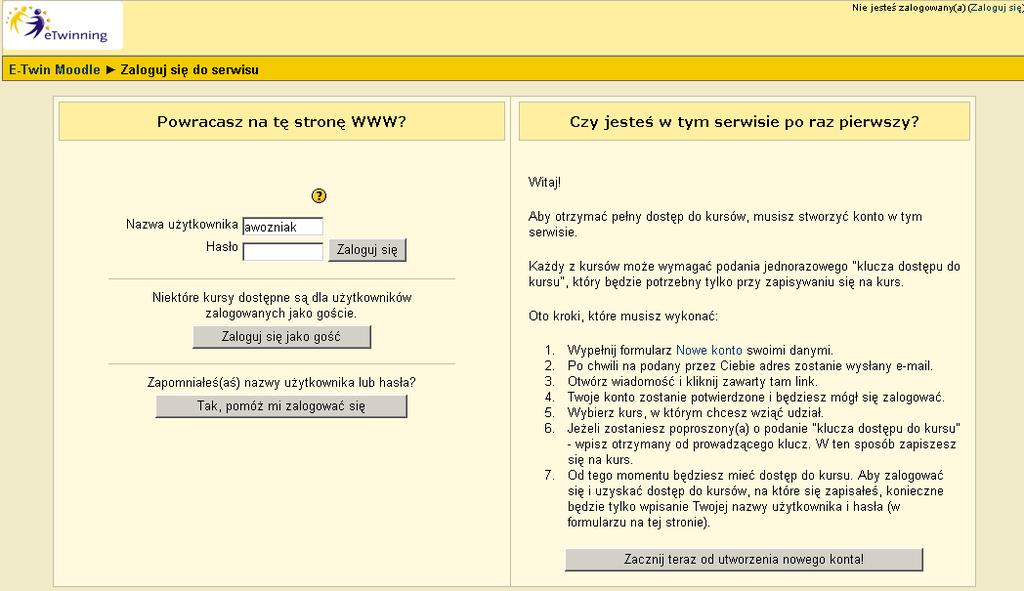Click Zacznij teraz od utworzenia nowego konta!
Viewport: 1024px width, 591px height.
[744, 560]
